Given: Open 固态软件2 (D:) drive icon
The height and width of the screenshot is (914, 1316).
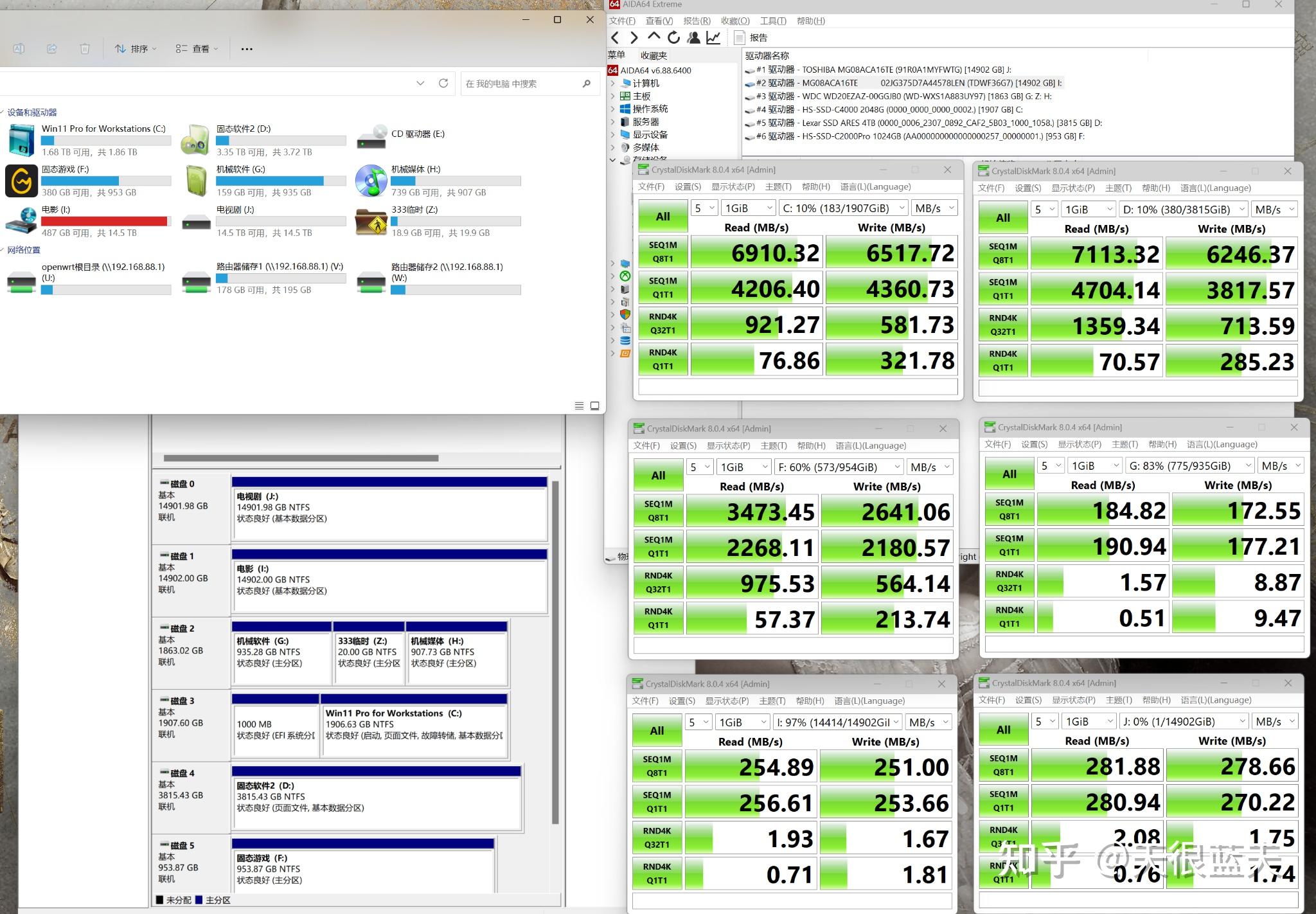Looking at the screenshot, I should (x=195, y=140).
